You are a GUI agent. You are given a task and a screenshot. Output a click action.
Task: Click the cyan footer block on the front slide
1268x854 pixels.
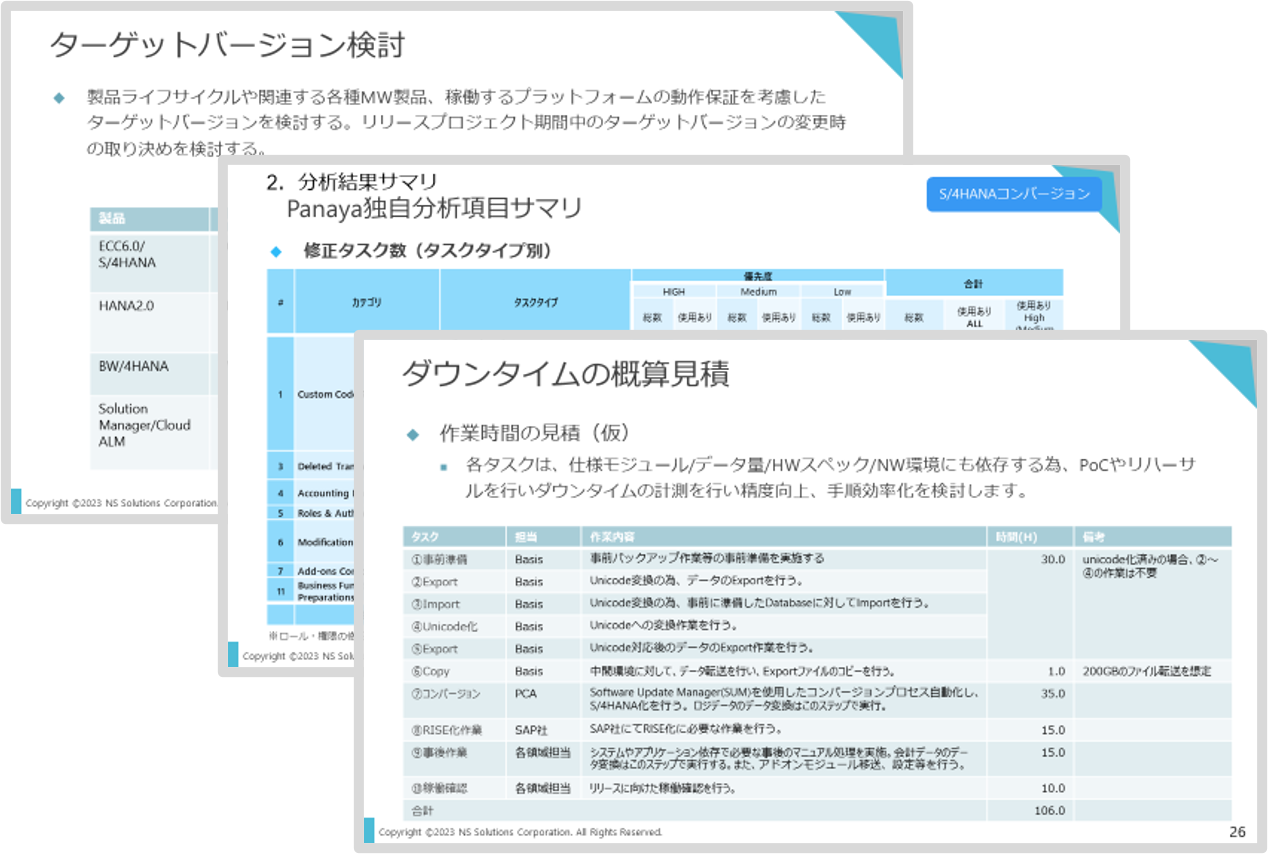[369, 830]
